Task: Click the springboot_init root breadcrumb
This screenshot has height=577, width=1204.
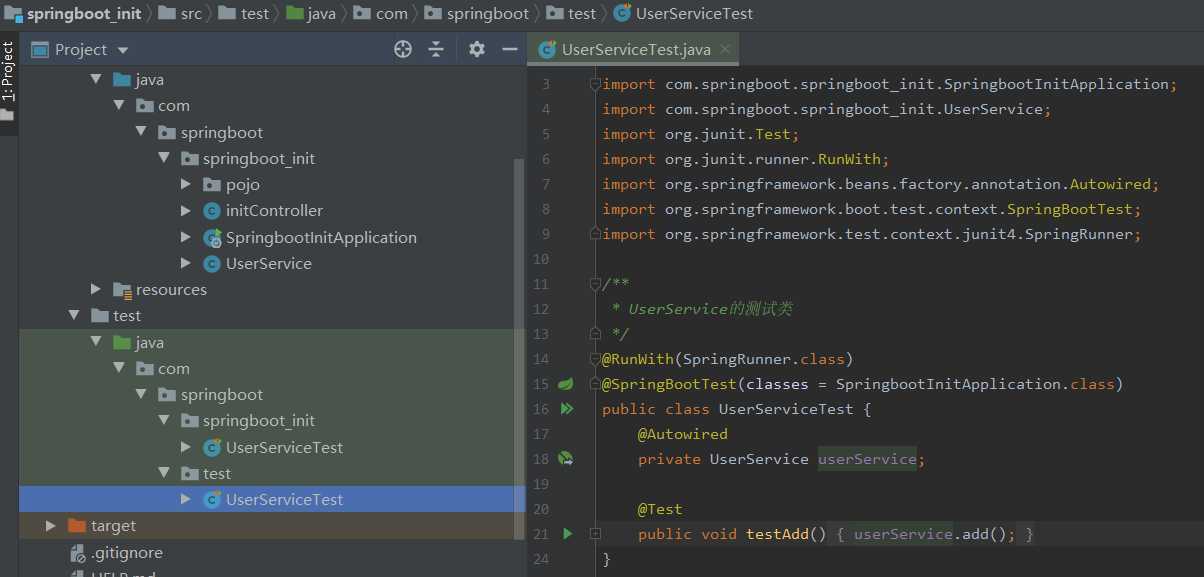Action: point(75,13)
